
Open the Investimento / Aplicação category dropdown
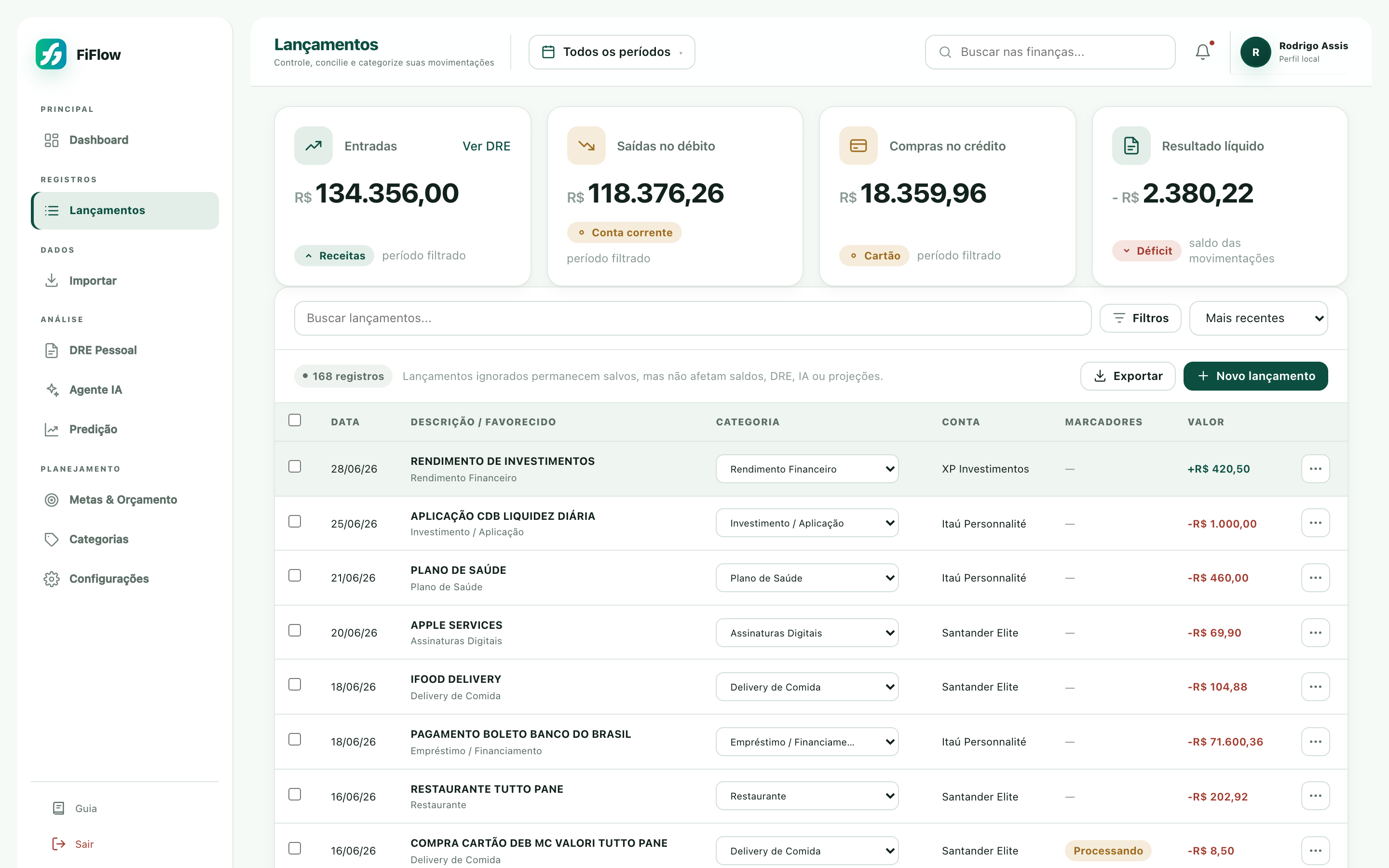point(806,523)
